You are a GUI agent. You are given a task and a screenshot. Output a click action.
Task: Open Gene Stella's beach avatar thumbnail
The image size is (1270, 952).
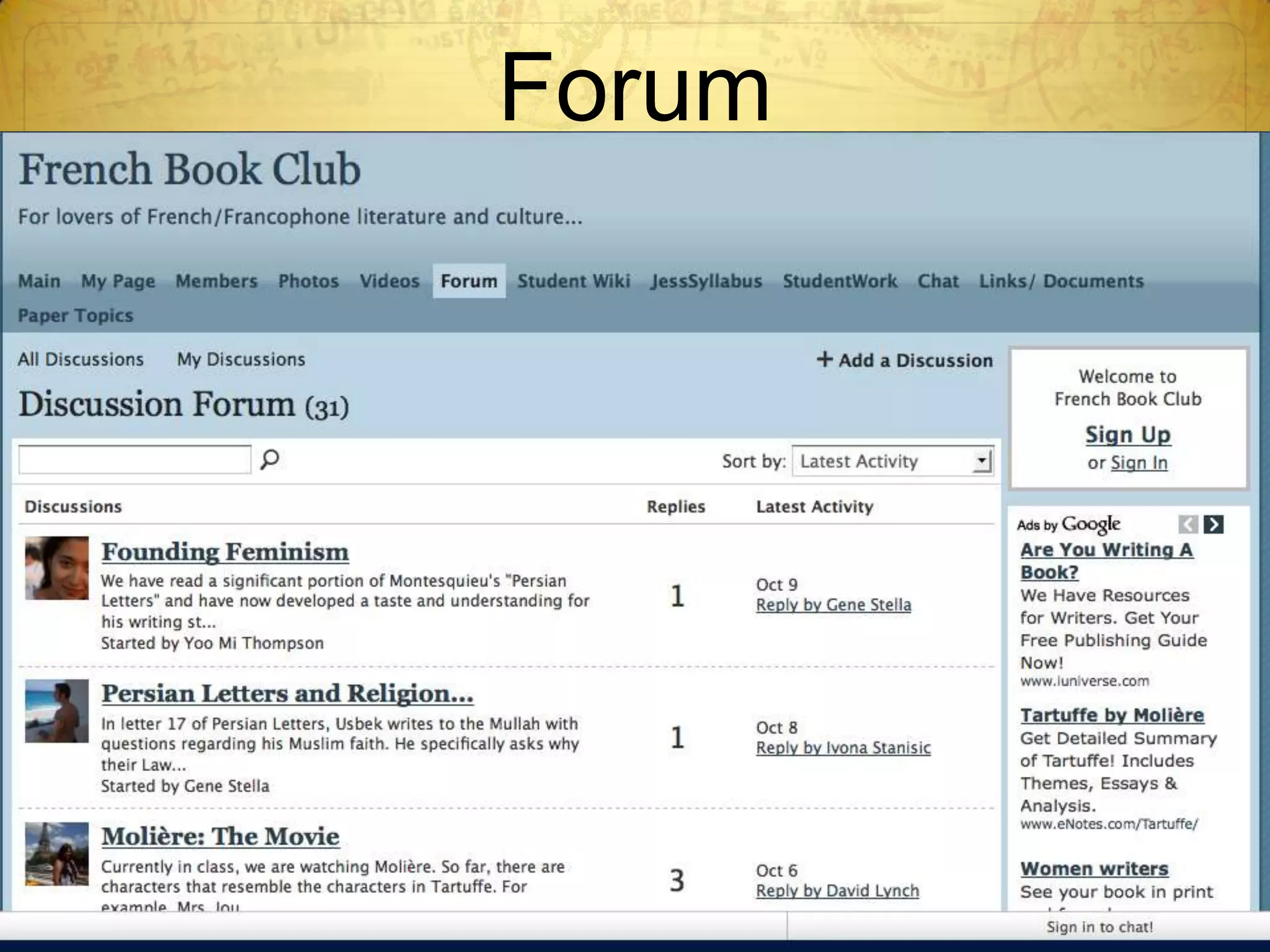coord(56,711)
